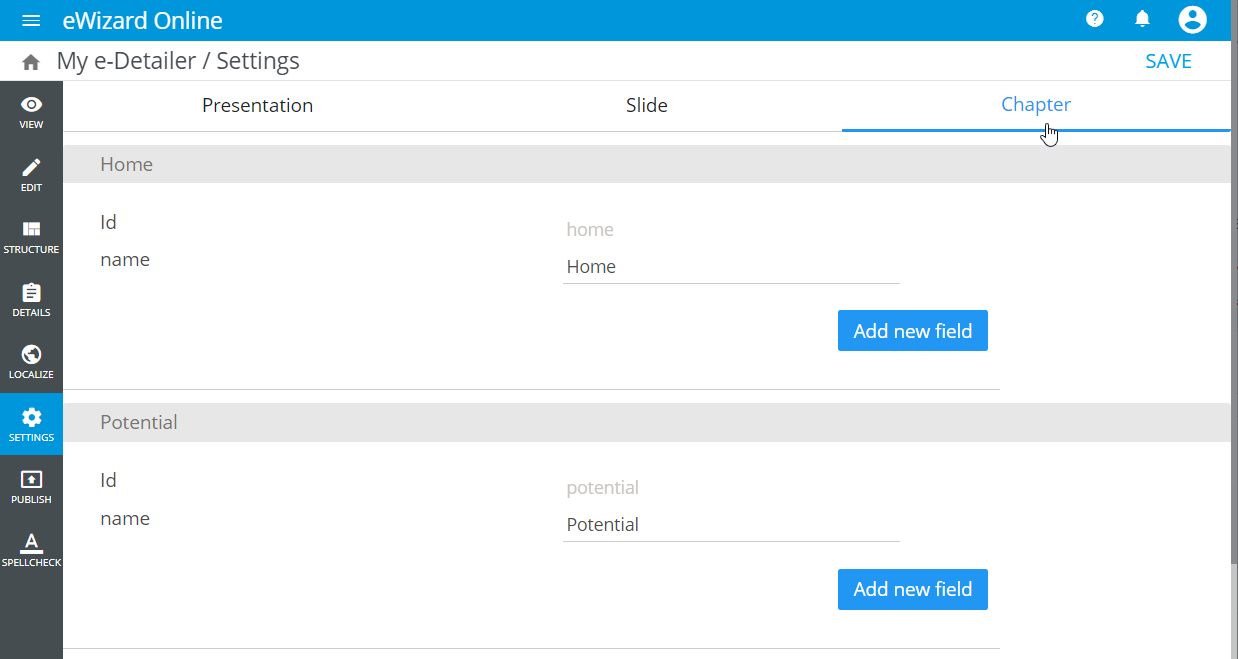The width and height of the screenshot is (1238, 659).
Task: Open the user account avatar menu
Action: 1192,19
